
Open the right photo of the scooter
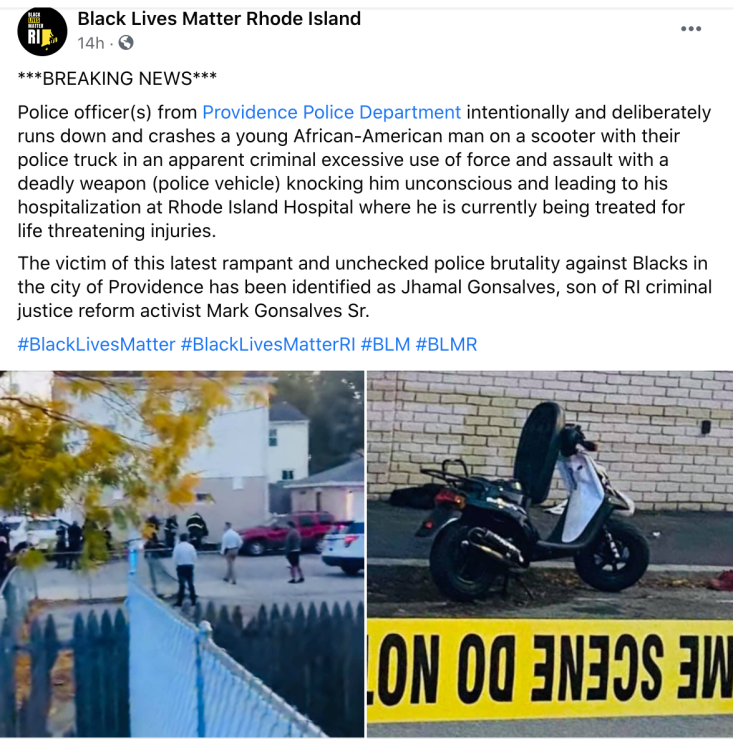point(550,554)
